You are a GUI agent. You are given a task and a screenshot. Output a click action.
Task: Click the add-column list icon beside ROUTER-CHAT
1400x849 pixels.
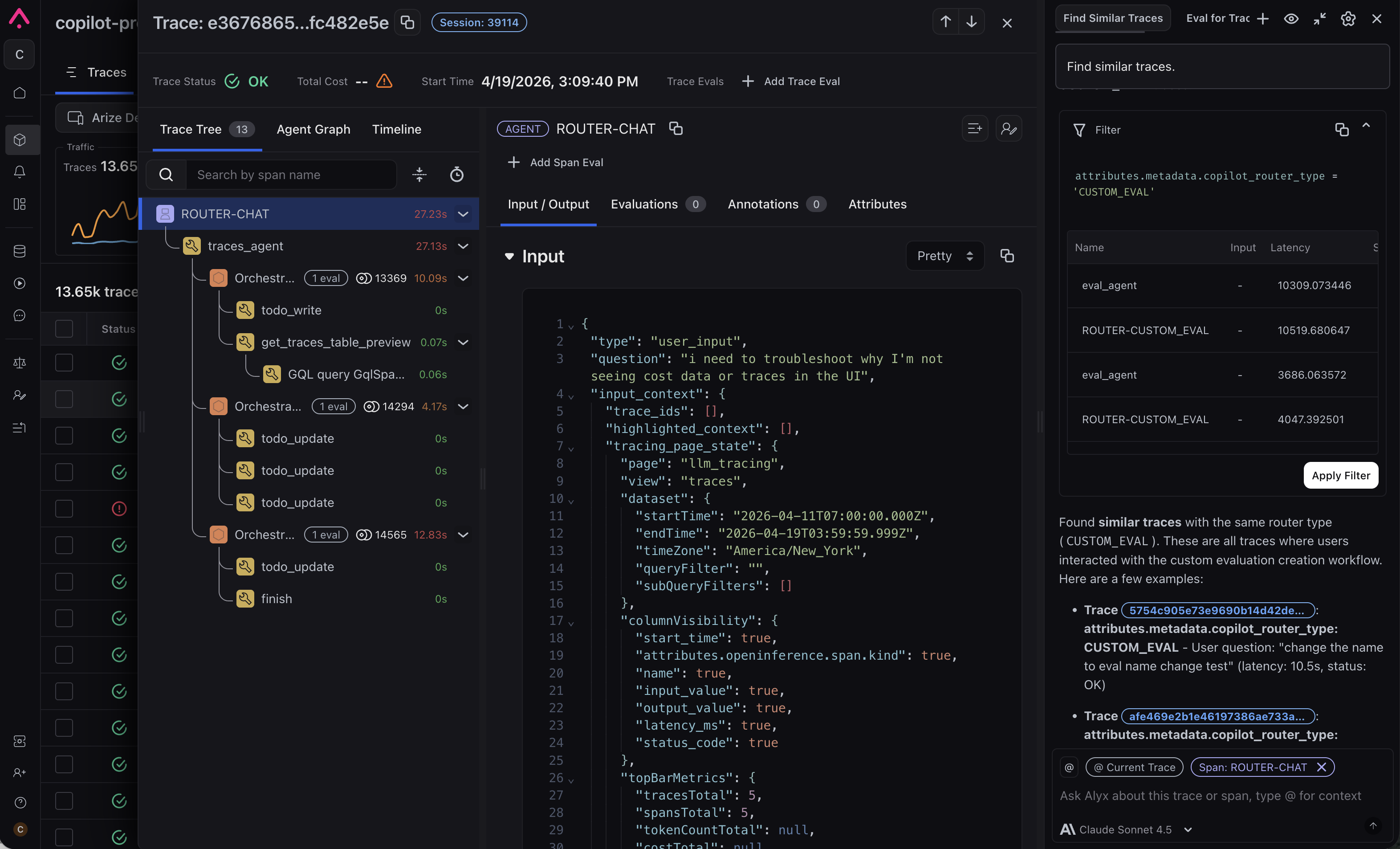point(974,128)
